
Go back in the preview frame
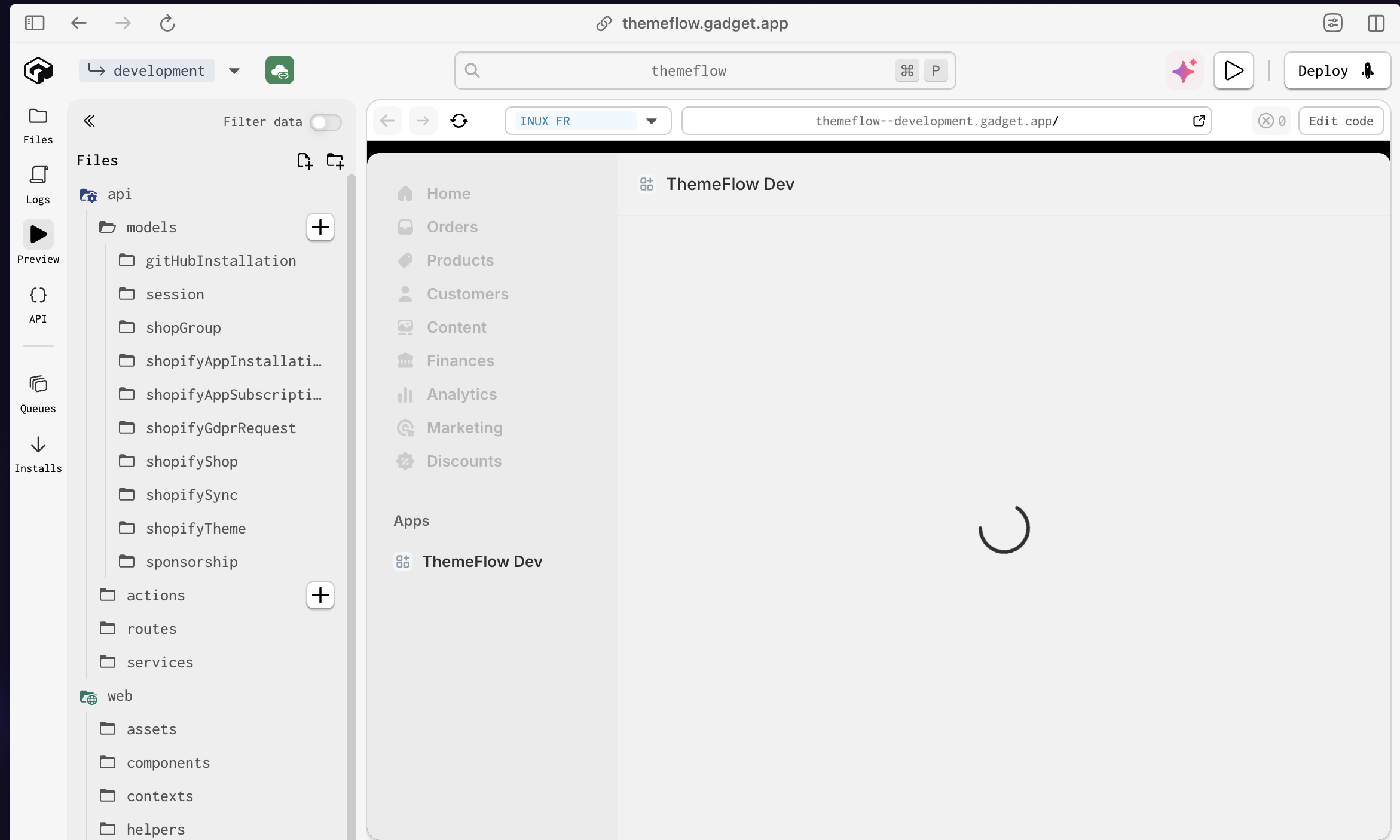coord(387,121)
